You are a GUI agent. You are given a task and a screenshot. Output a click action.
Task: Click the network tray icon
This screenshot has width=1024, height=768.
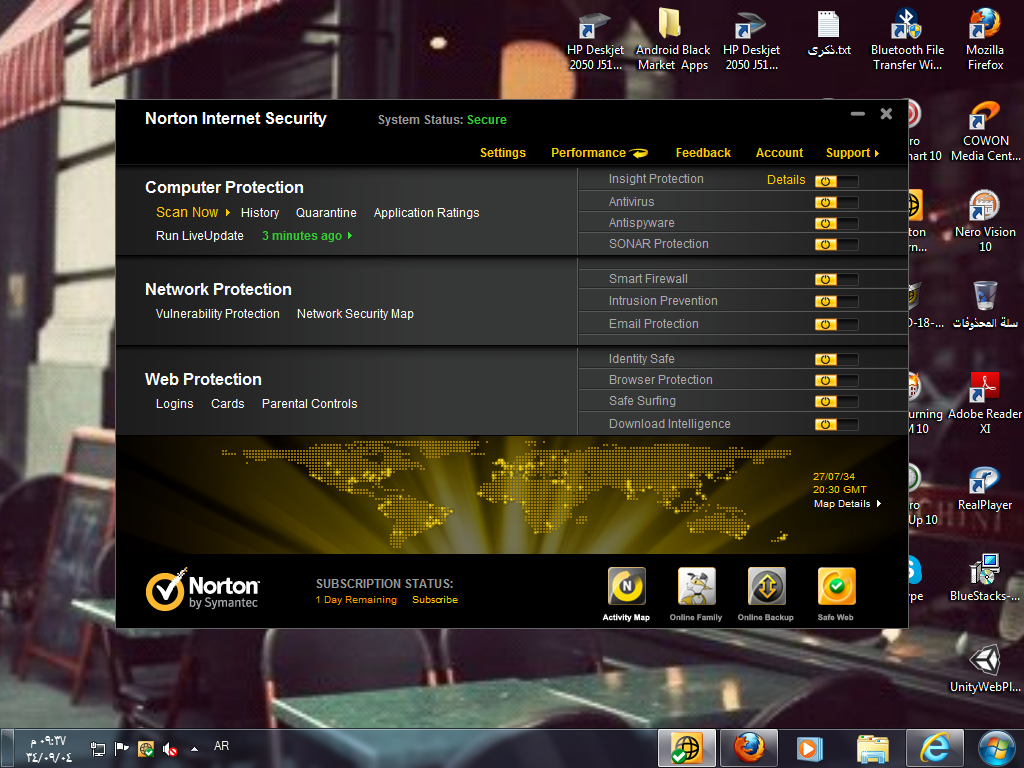point(97,749)
